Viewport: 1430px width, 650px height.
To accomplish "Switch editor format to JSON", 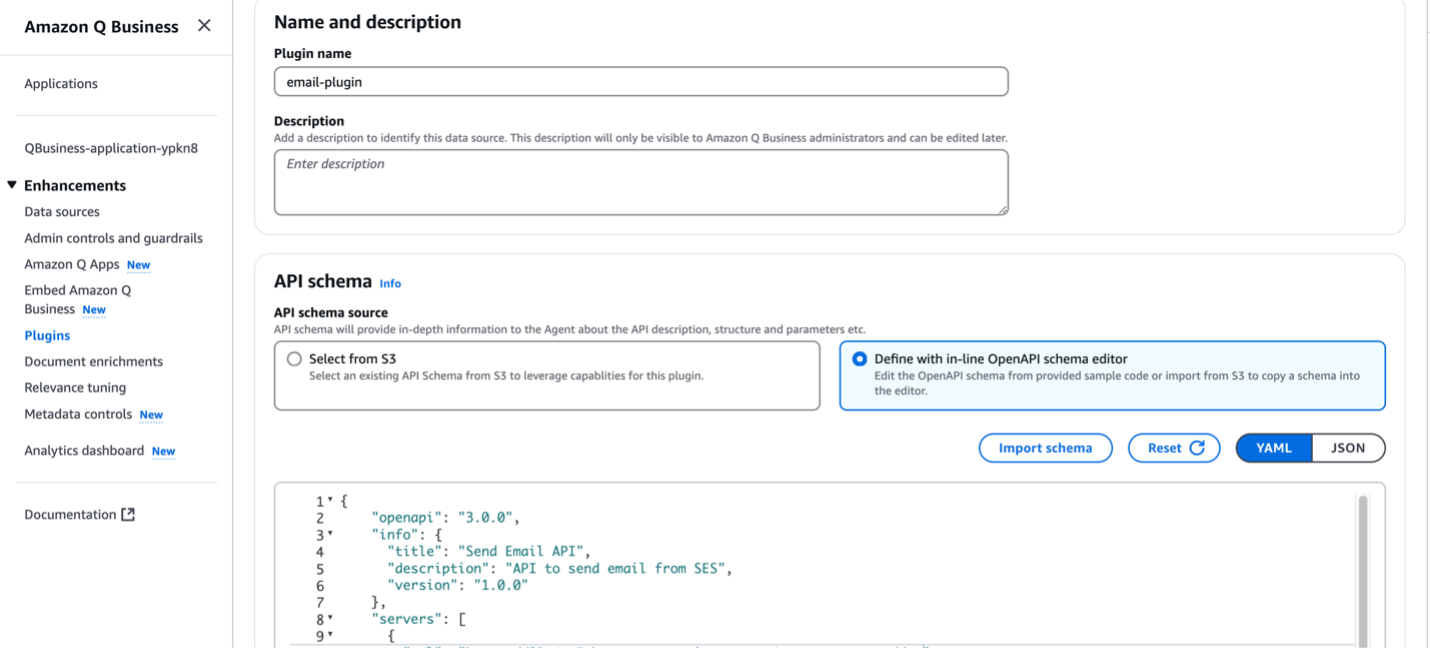I will [1348, 448].
